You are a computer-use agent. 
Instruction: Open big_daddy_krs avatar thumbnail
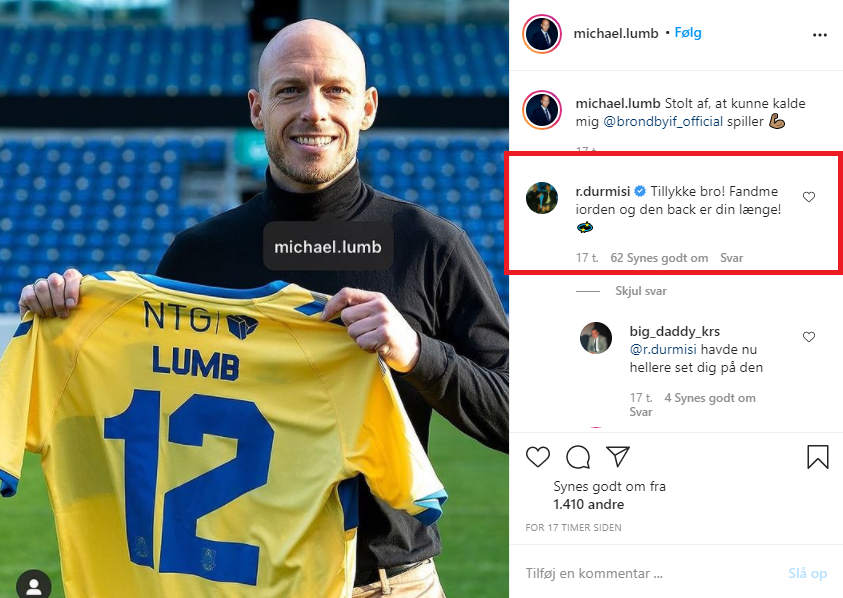coord(596,338)
